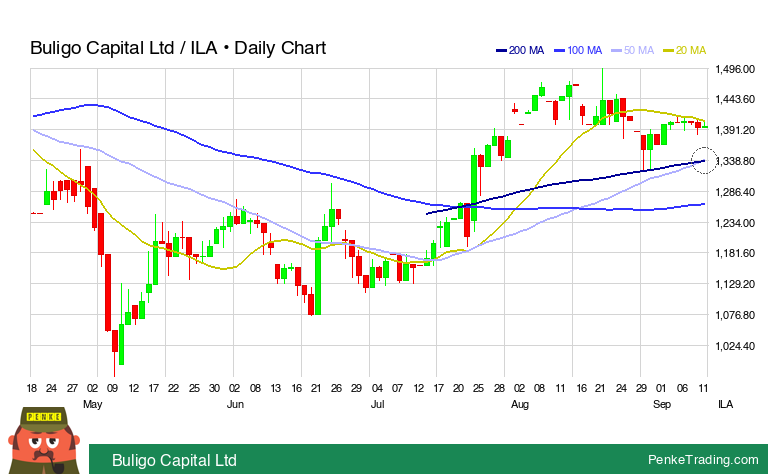Click the first date label 18
This screenshot has width=768, height=474.
point(31,388)
